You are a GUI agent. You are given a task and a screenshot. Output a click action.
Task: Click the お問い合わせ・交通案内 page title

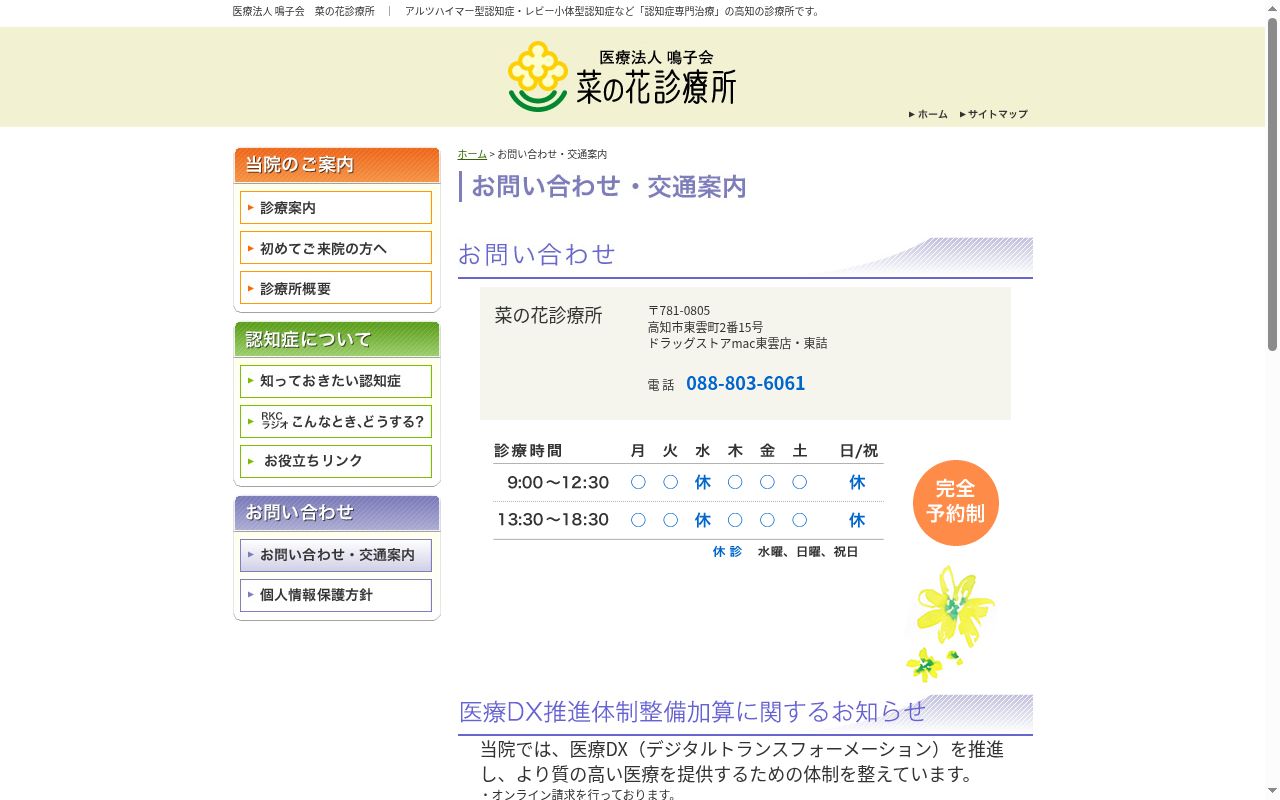coord(609,187)
